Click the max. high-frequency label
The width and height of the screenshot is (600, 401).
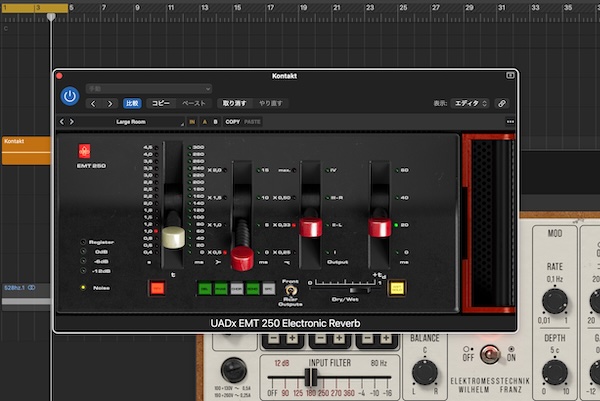click(x=284, y=170)
